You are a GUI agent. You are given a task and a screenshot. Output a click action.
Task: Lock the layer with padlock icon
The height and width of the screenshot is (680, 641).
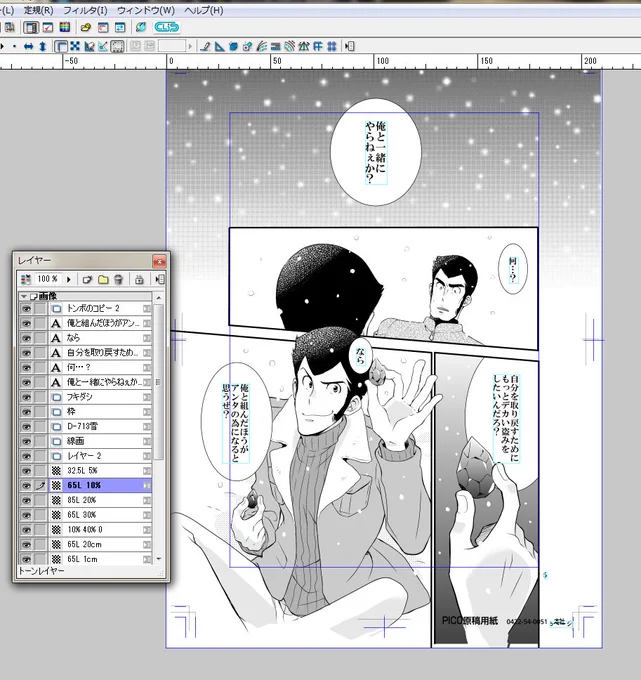click(139, 279)
